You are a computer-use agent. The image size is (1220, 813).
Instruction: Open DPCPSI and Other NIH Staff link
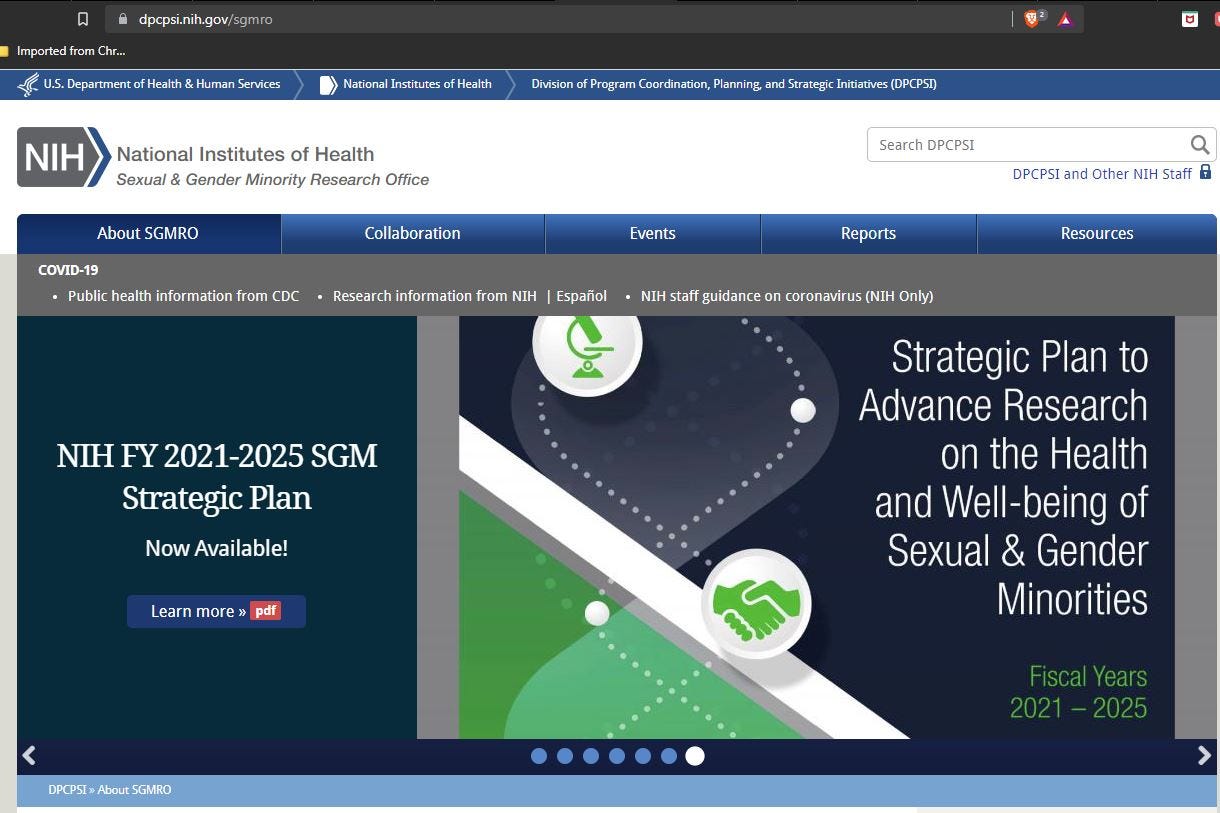(1102, 174)
